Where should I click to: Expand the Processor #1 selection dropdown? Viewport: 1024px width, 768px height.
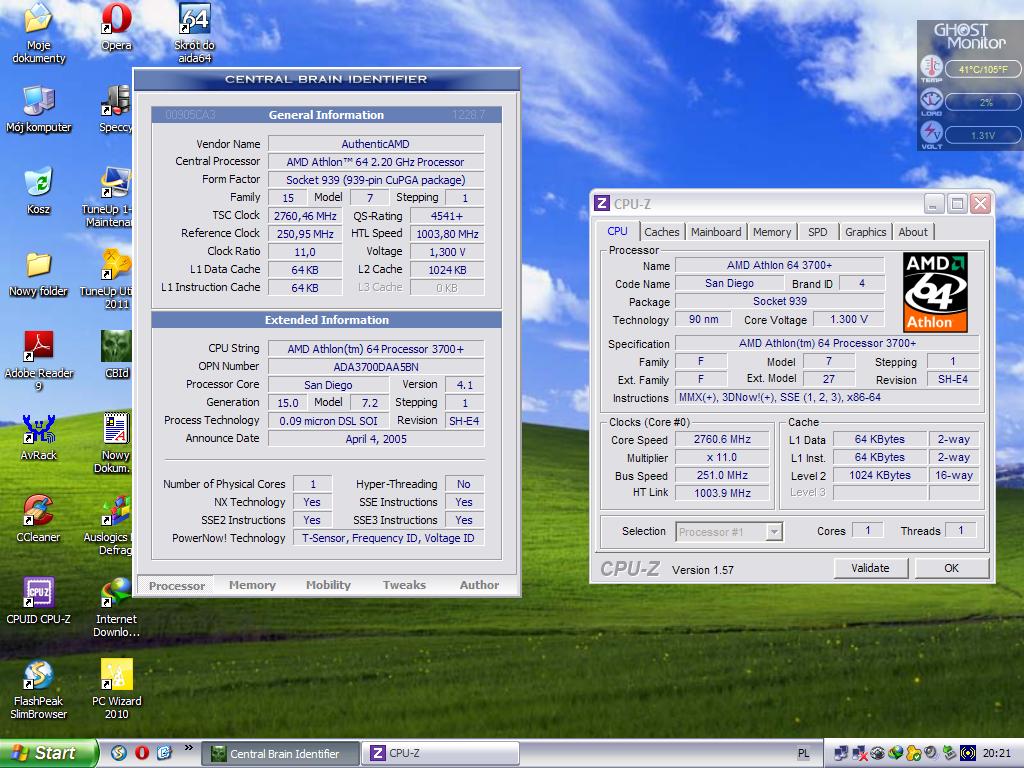pos(773,532)
